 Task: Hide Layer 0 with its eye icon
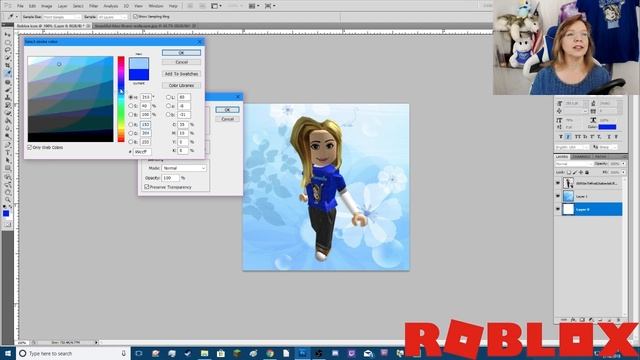(558, 209)
